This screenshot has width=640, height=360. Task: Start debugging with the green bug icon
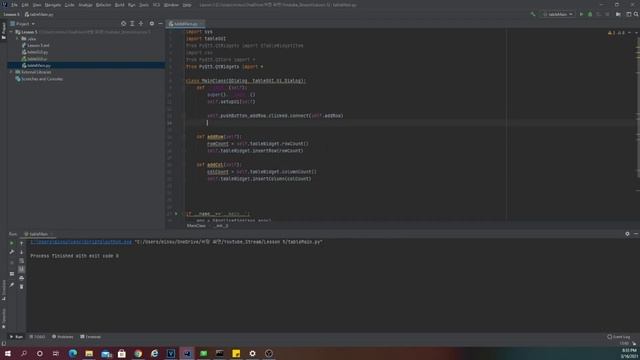590,14
